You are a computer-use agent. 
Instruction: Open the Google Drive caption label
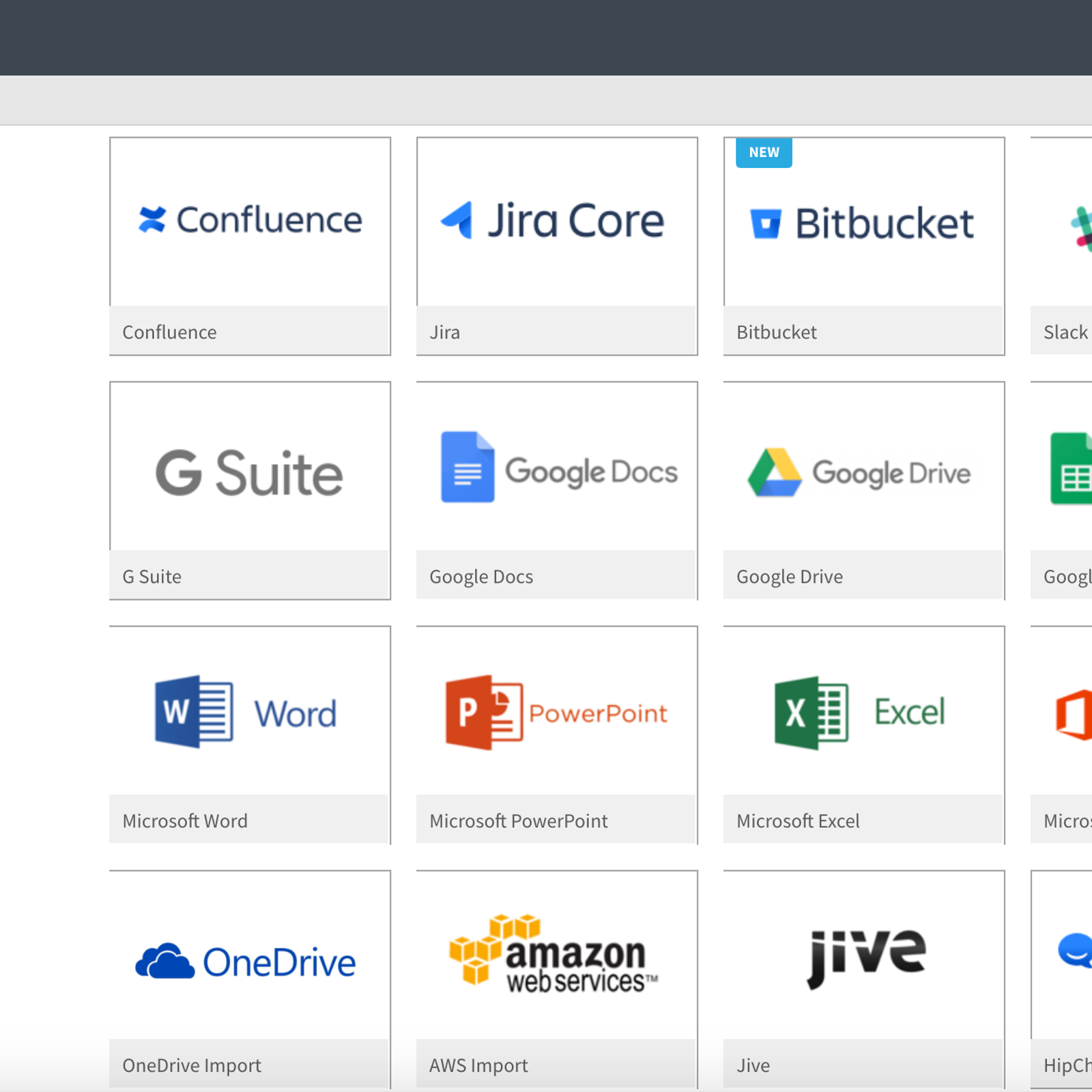(x=790, y=577)
